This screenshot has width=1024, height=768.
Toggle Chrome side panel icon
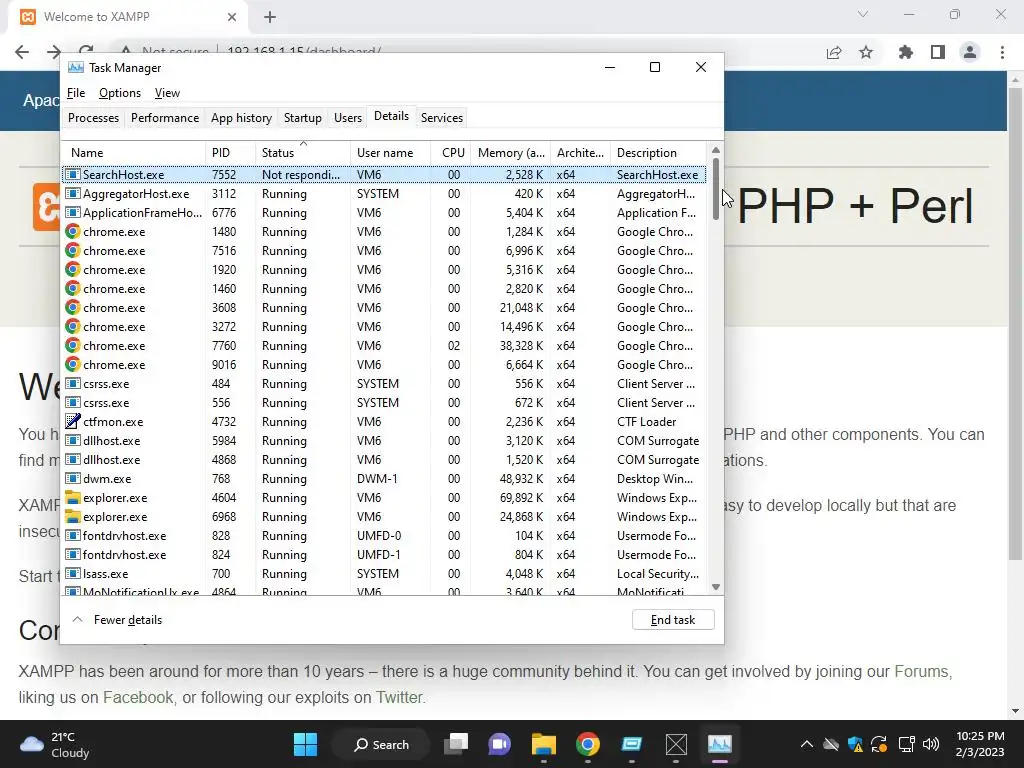point(938,52)
